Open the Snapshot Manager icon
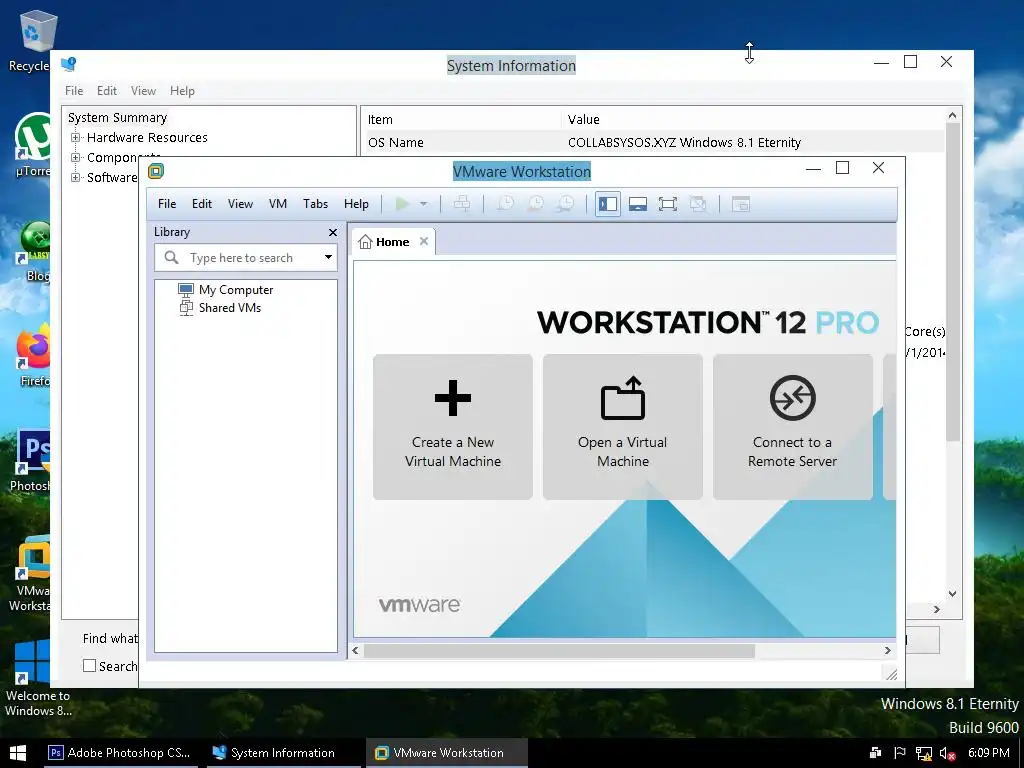 tap(566, 204)
